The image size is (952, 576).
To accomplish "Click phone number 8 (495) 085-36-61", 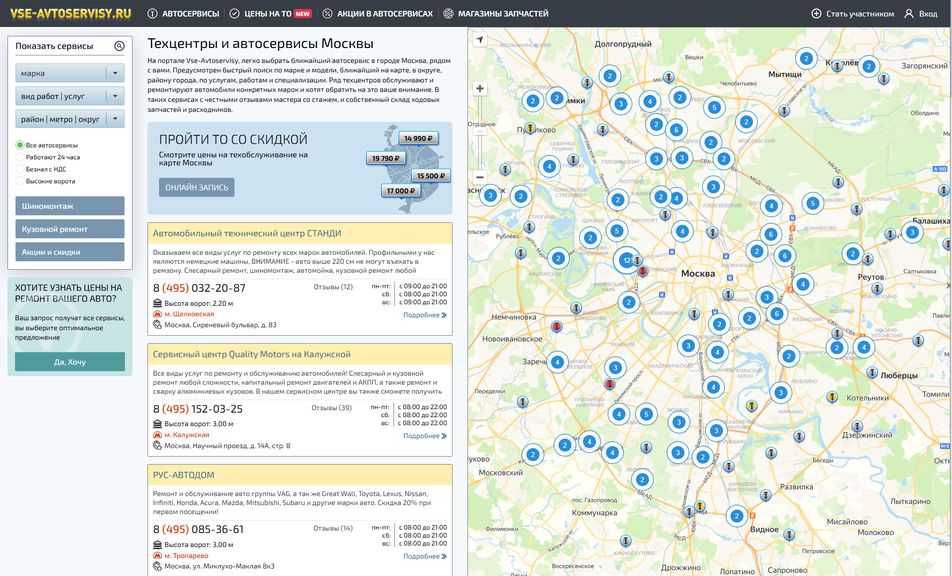I will pos(199,530).
